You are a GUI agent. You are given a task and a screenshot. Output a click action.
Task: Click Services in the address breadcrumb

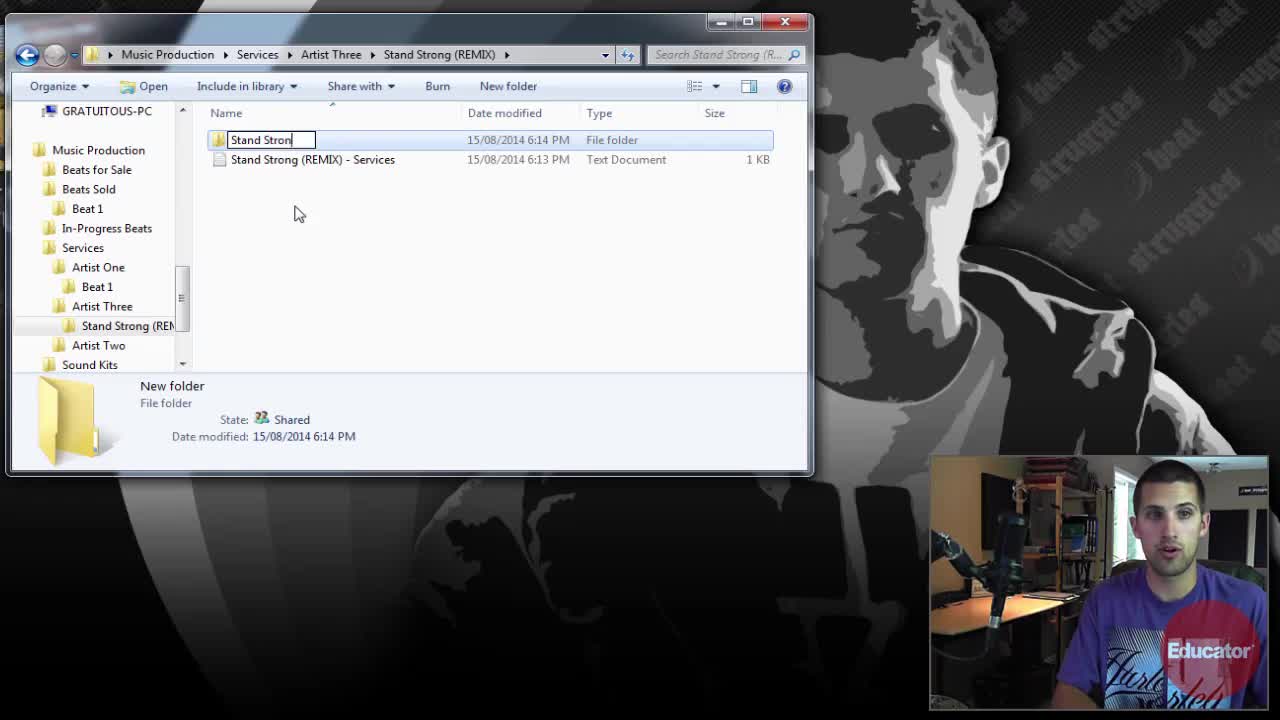257,55
